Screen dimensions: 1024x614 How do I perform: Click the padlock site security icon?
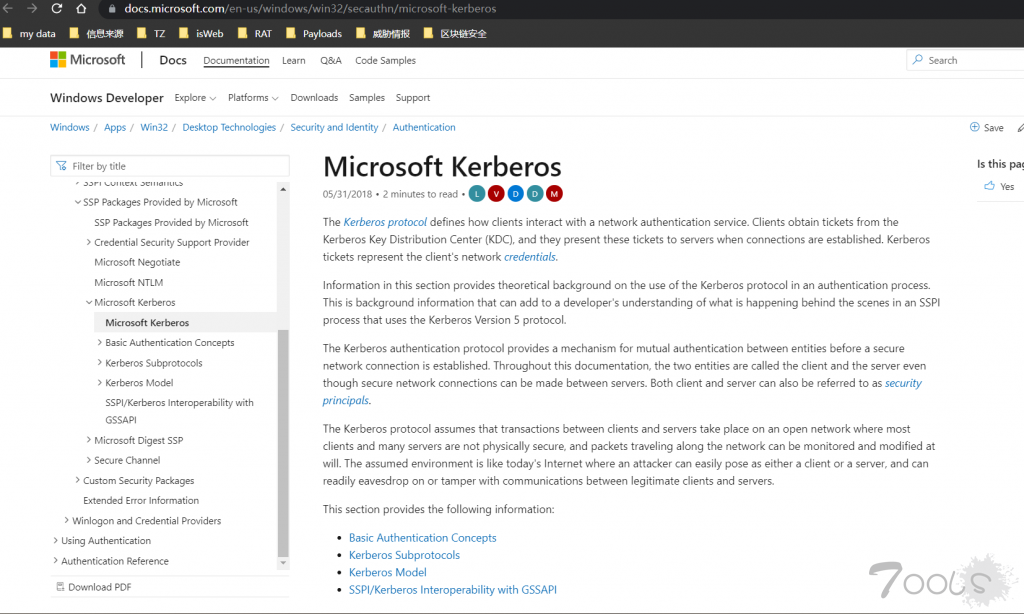click(112, 9)
